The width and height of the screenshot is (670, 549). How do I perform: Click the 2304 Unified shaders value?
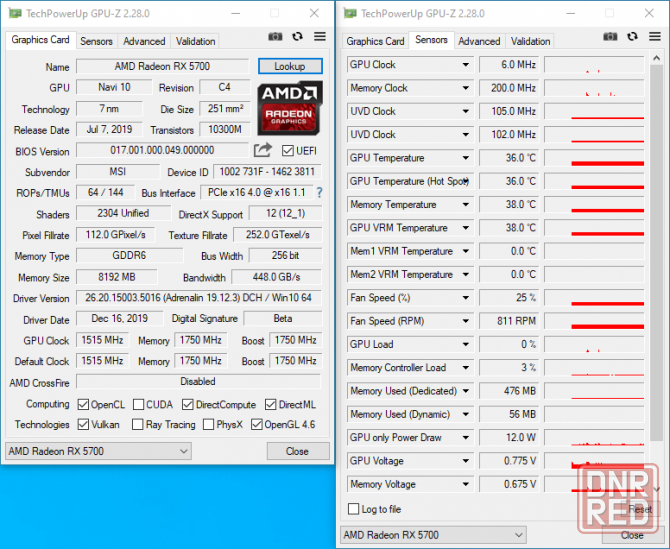[x=123, y=213]
